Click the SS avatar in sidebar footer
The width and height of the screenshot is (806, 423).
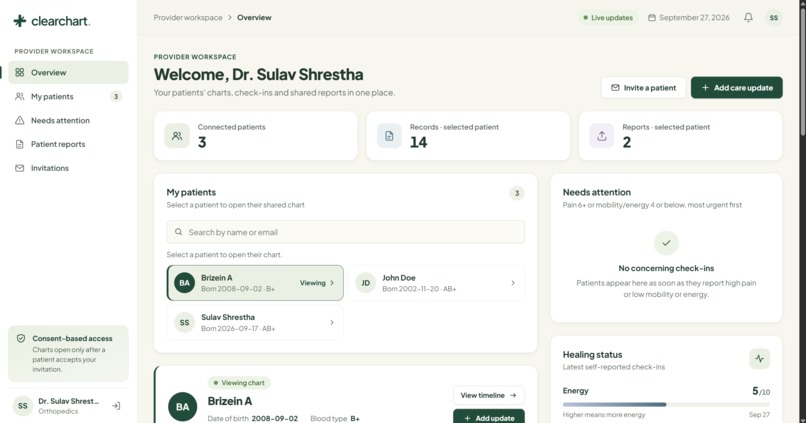pyautogui.click(x=23, y=406)
